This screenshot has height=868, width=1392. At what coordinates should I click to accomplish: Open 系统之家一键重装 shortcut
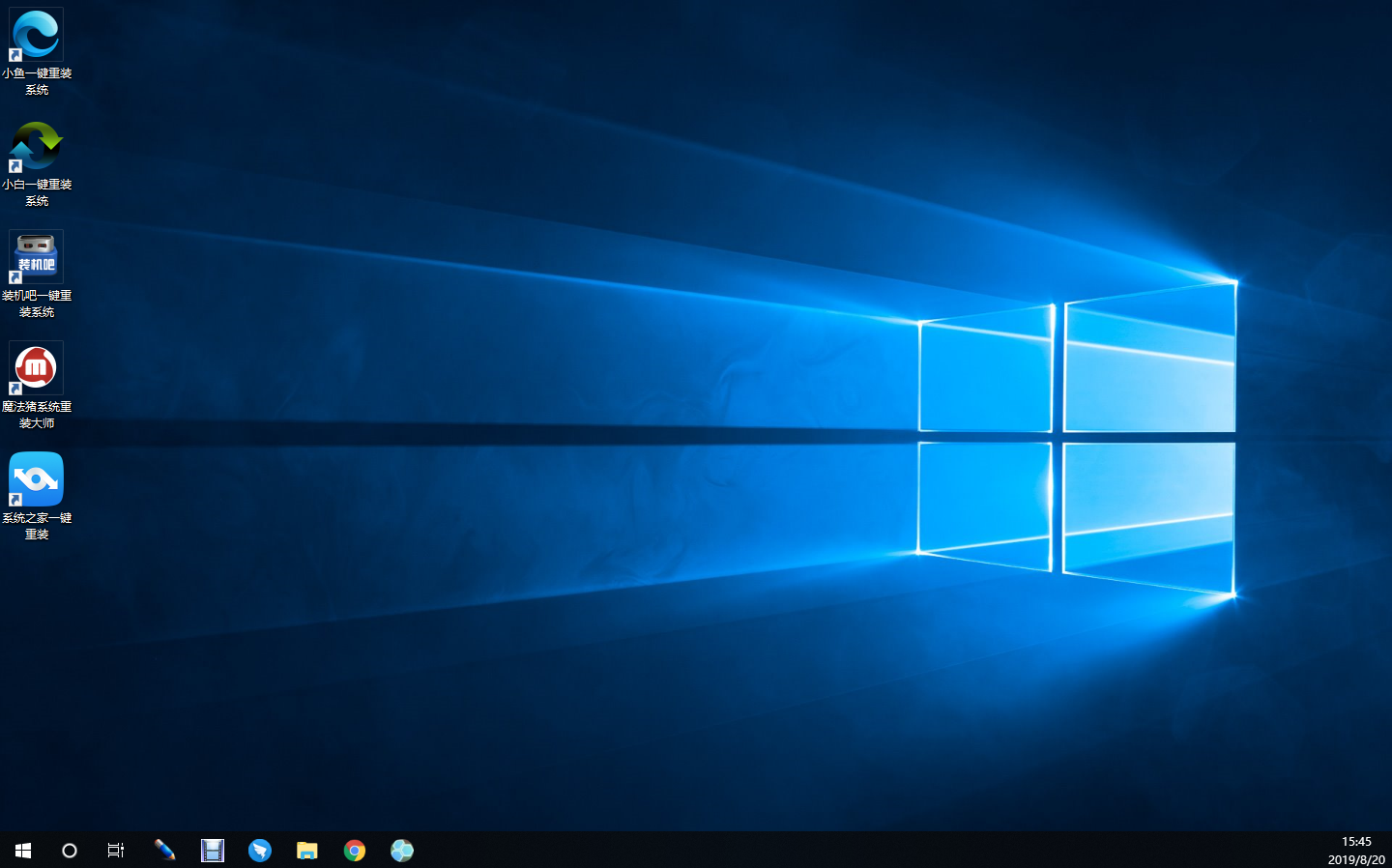pos(36,479)
